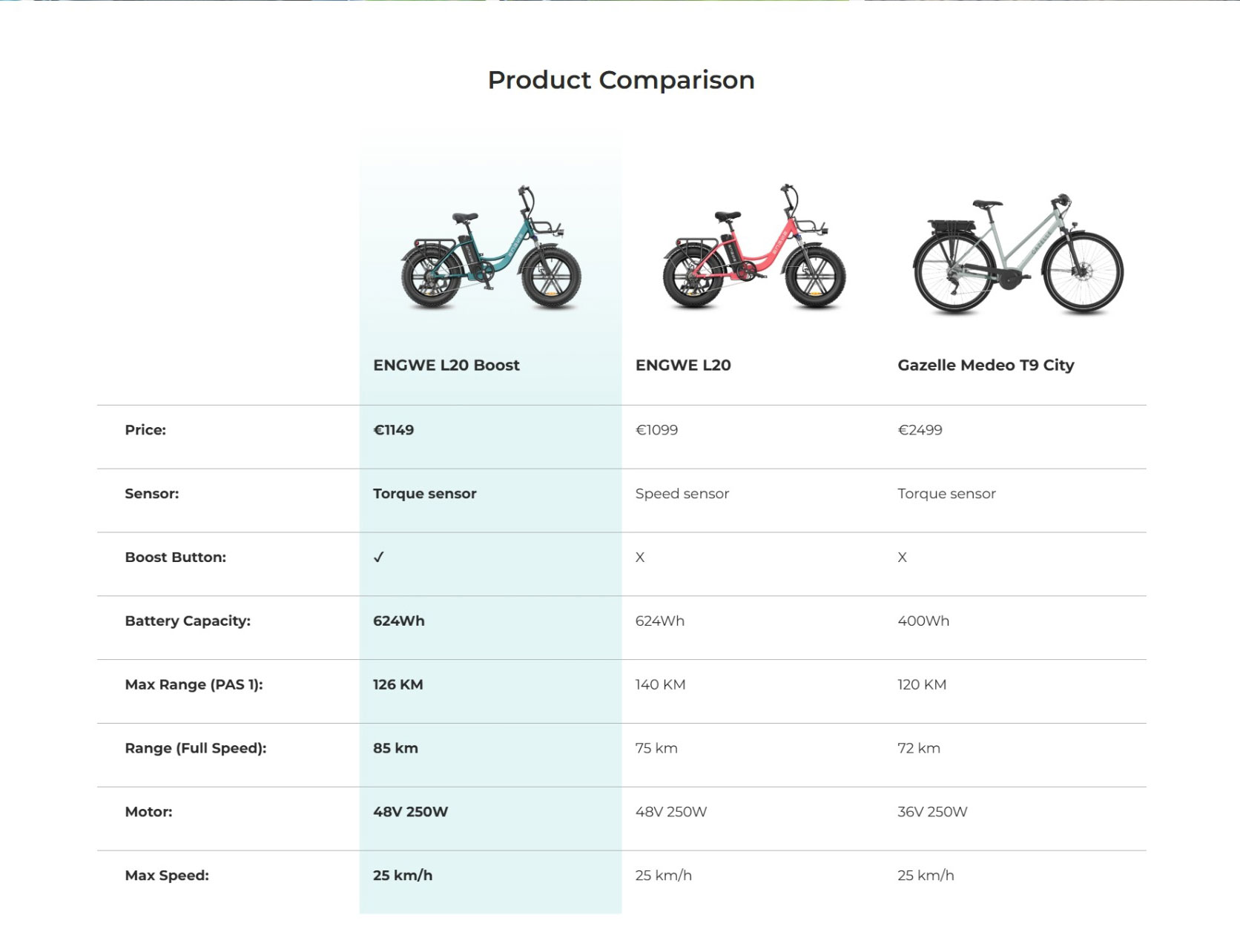
Task: Click the X mark under ENGWE L20
Action: tap(640, 557)
